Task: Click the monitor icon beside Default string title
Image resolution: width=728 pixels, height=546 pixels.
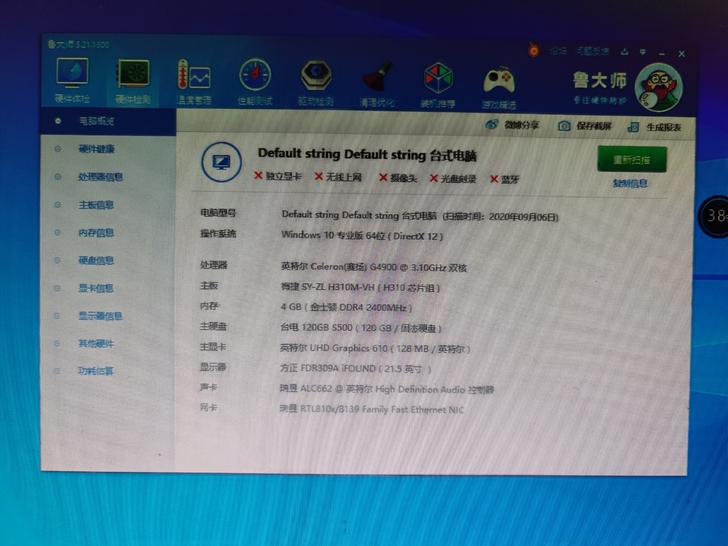Action: [221, 162]
